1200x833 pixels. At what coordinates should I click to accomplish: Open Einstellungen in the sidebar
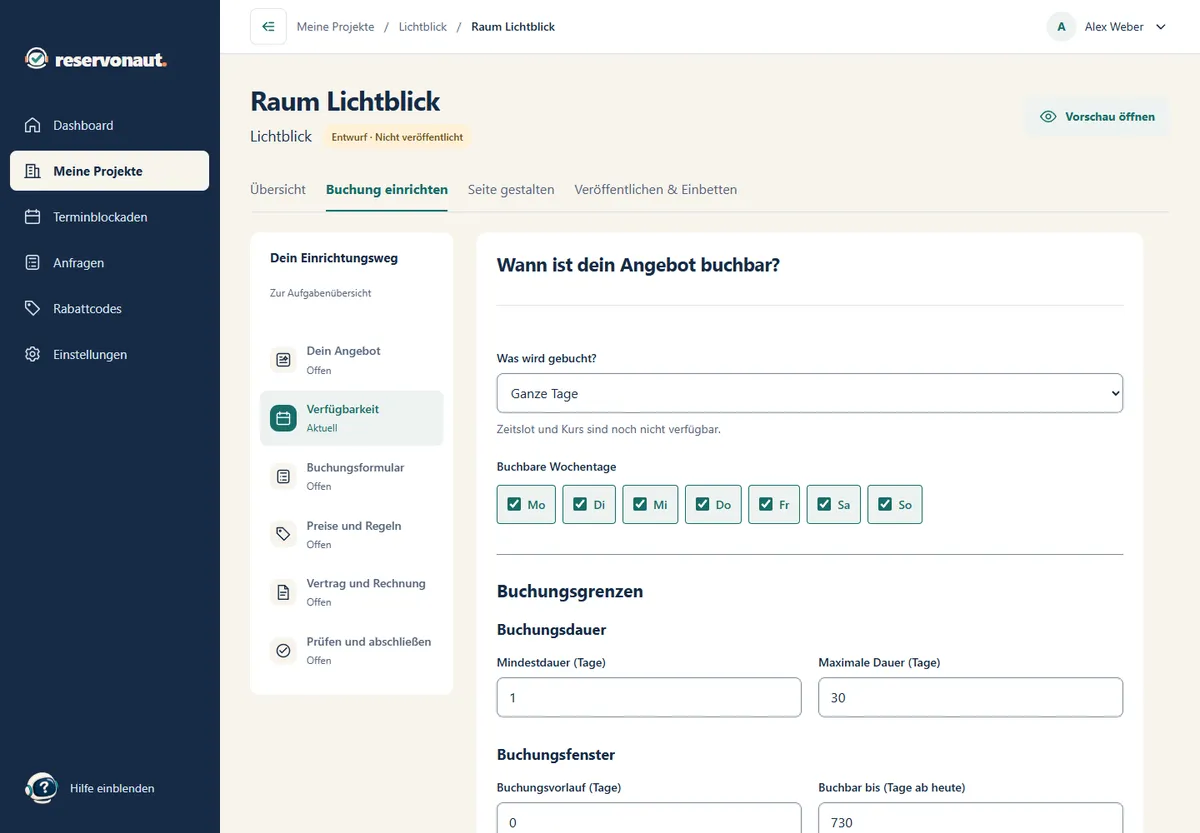point(110,355)
